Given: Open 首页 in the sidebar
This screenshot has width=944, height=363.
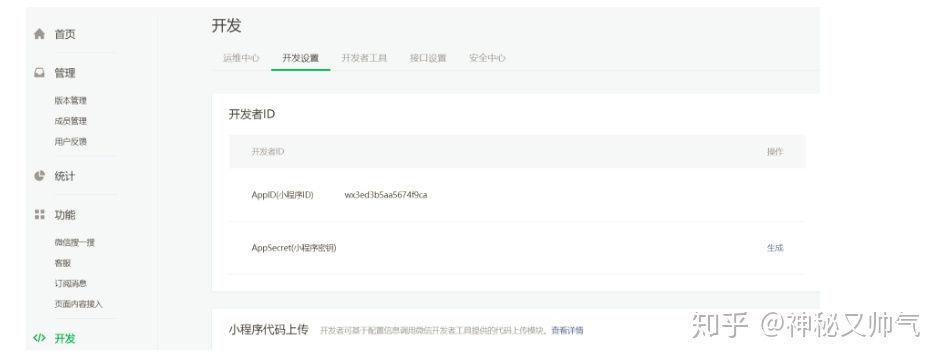Looking at the screenshot, I should tap(65, 34).
